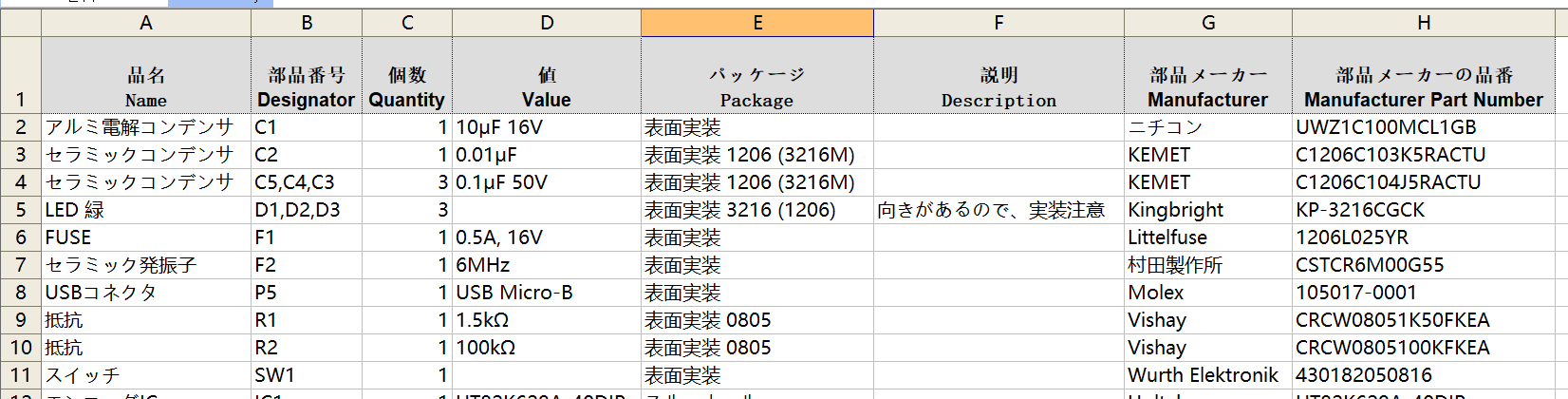Select the SW1 designator cell

click(x=307, y=375)
